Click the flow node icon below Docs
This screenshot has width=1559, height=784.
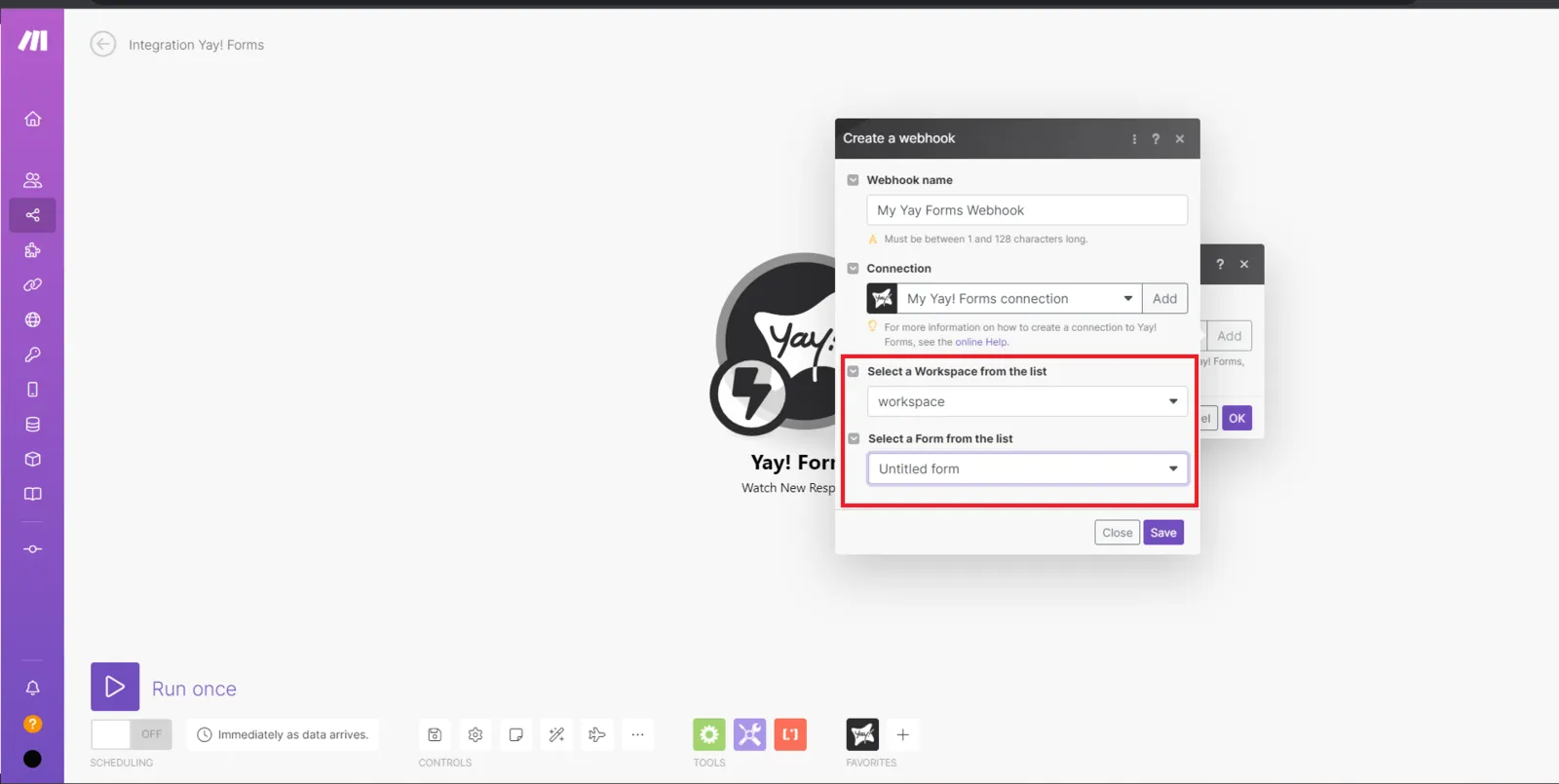(x=33, y=549)
